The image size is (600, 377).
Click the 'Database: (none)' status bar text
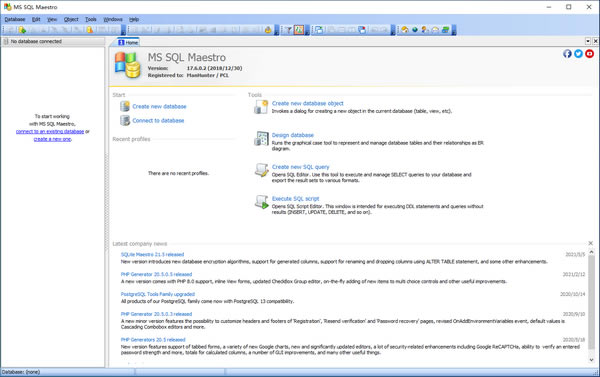[x=21, y=372]
